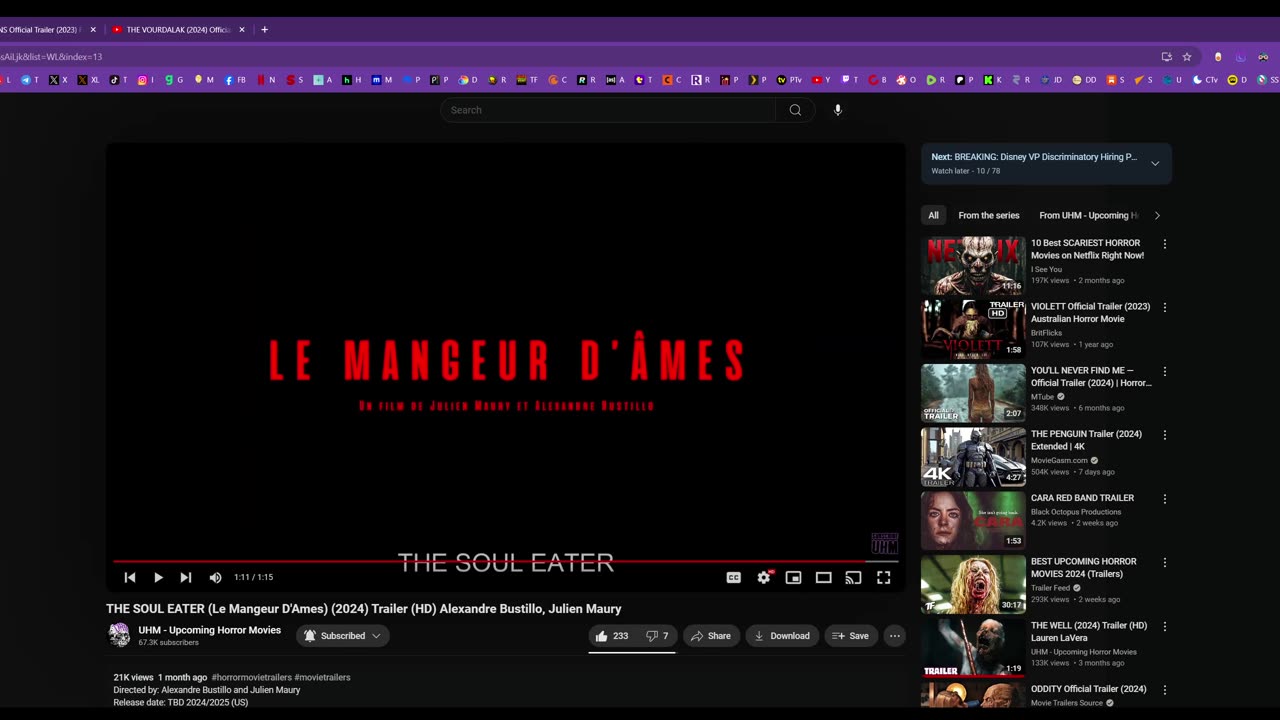Open the YouTube Y bookmark

821,80
